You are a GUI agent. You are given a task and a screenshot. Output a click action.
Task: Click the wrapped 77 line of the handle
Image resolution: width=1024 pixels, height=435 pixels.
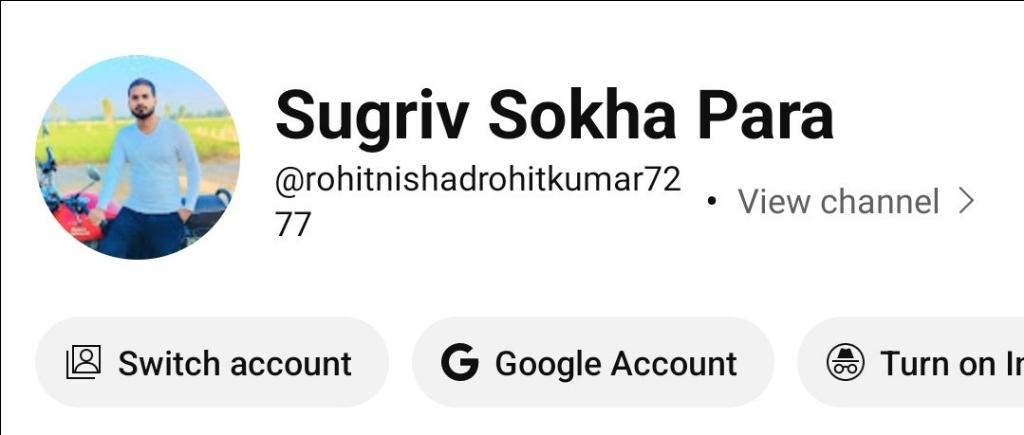(x=293, y=223)
